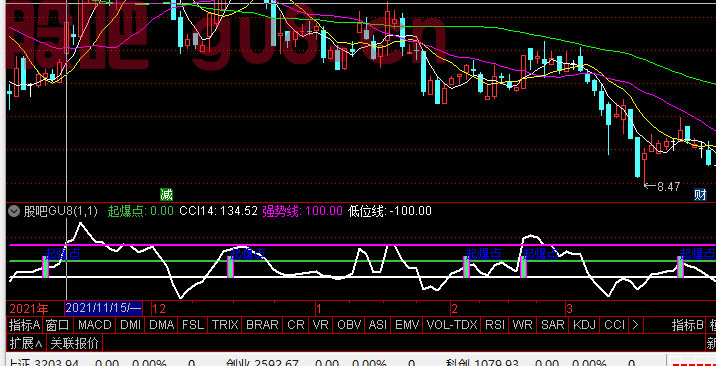716x366 pixels.
Task: Click the 2021/11/15 date label
Action: click(x=104, y=308)
